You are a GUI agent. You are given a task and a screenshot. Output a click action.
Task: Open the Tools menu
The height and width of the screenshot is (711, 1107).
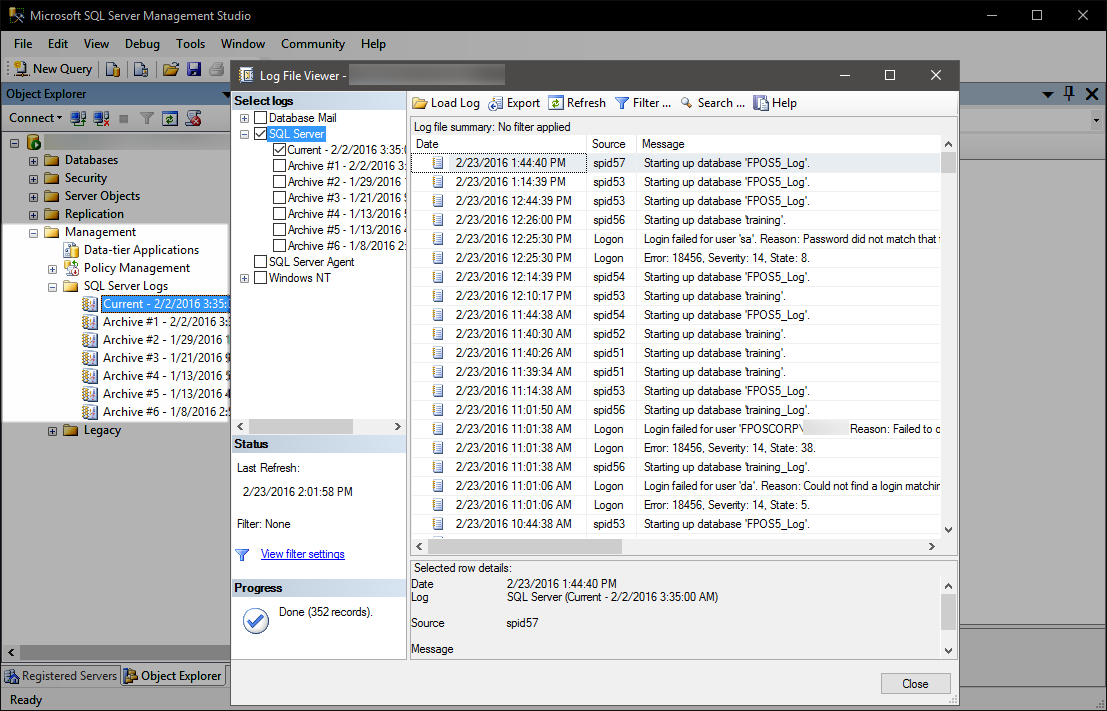click(191, 44)
